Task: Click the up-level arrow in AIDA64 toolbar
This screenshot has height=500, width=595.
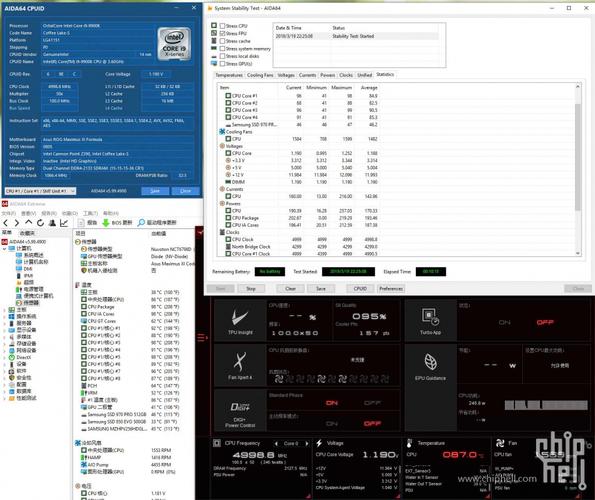Action: [x=28, y=222]
